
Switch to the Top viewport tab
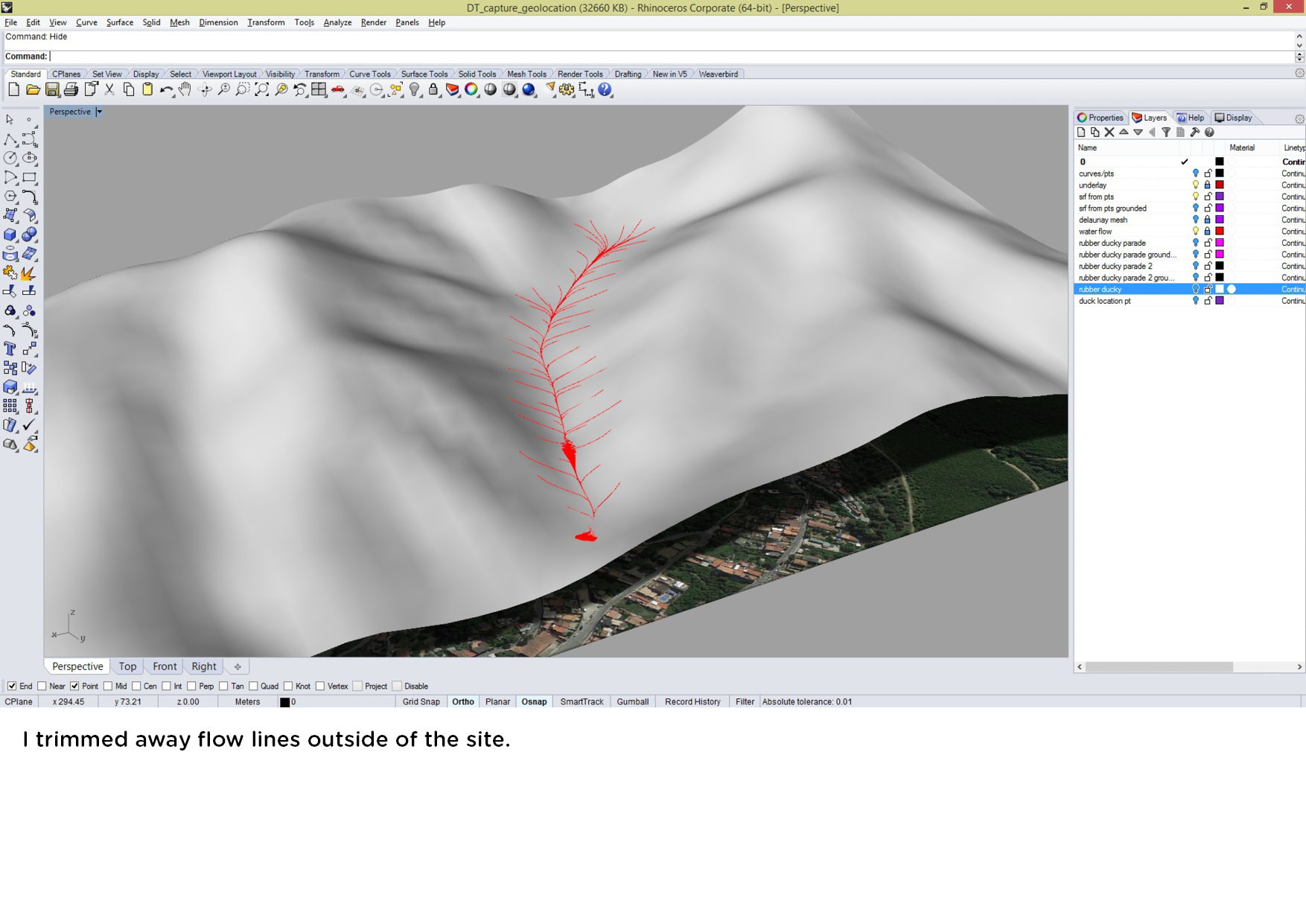(127, 666)
